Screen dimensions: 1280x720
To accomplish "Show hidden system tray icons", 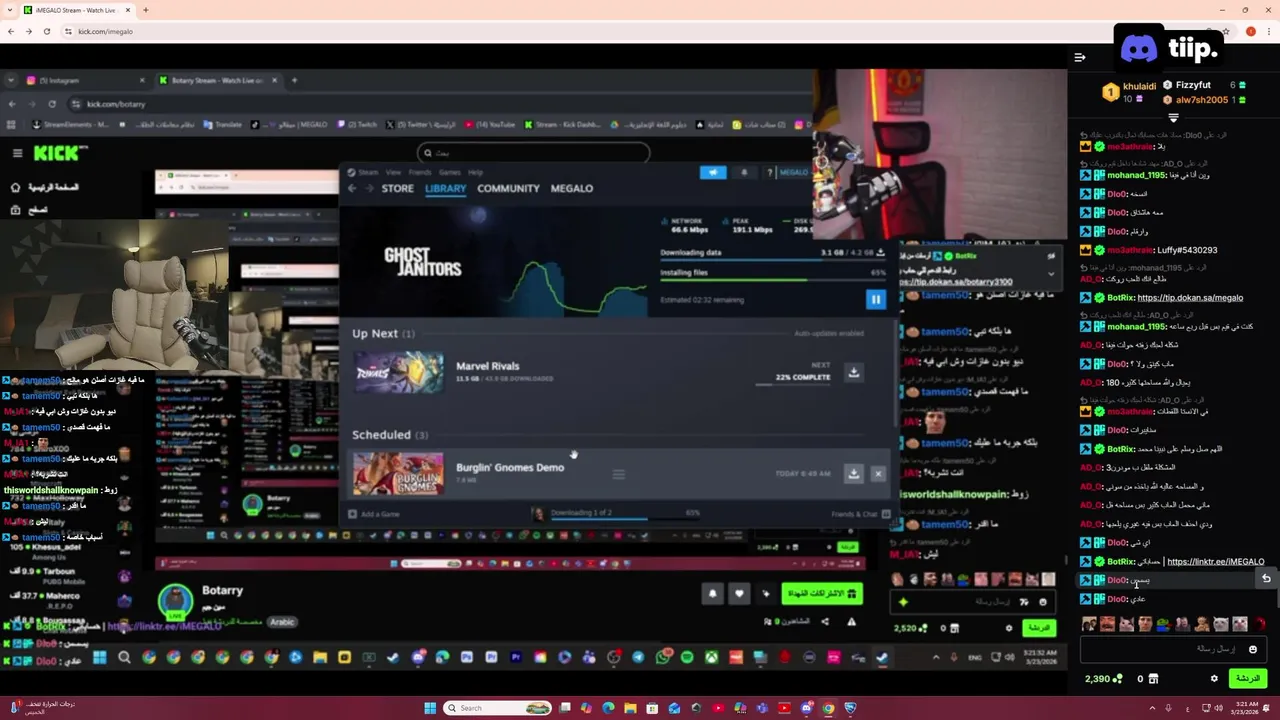I will click(x=1150, y=708).
